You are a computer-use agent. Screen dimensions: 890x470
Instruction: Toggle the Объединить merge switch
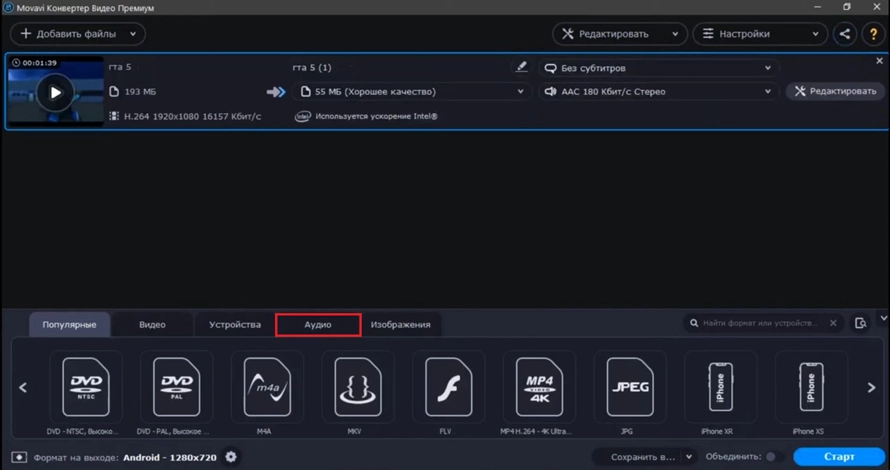[774, 456]
